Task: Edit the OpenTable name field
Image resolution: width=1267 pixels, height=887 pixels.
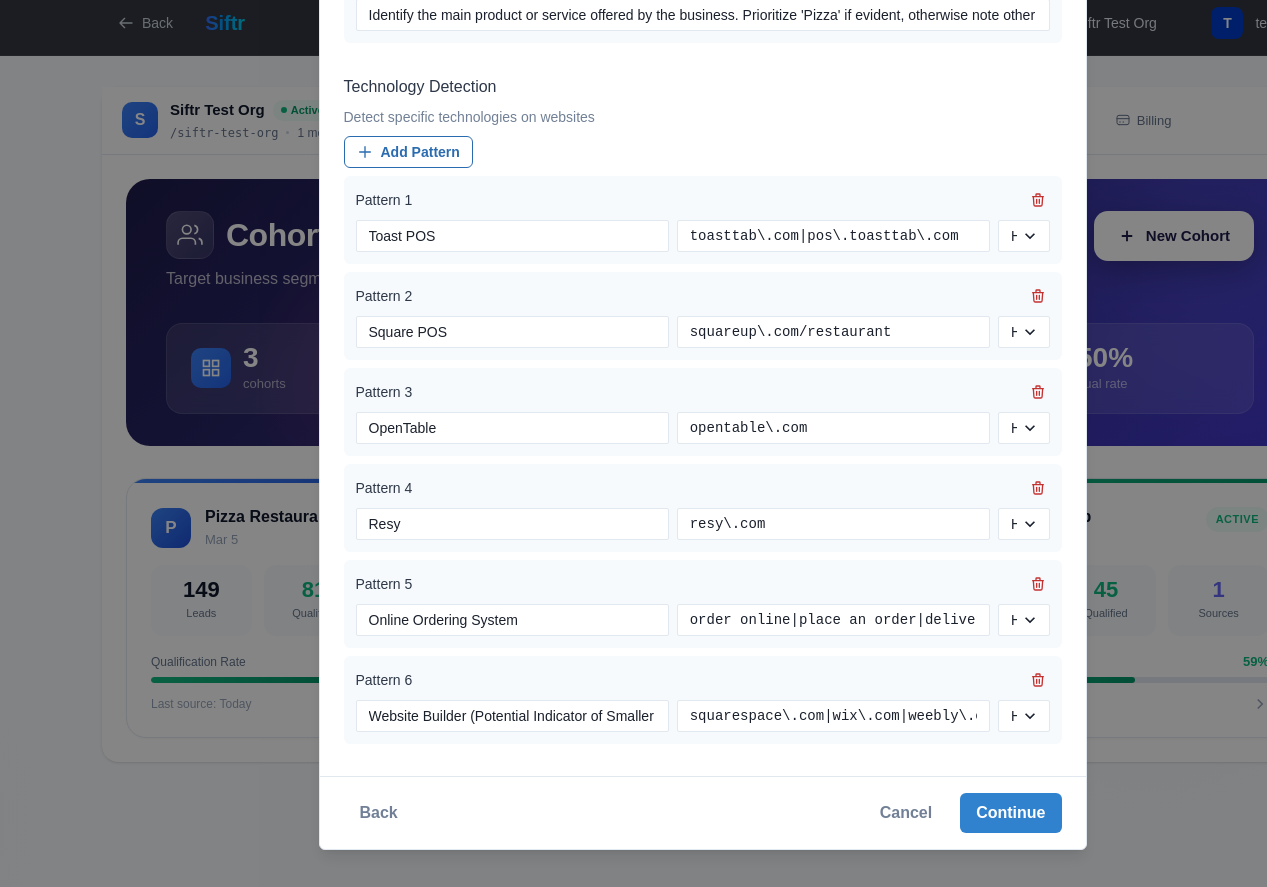Action: click(x=512, y=428)
